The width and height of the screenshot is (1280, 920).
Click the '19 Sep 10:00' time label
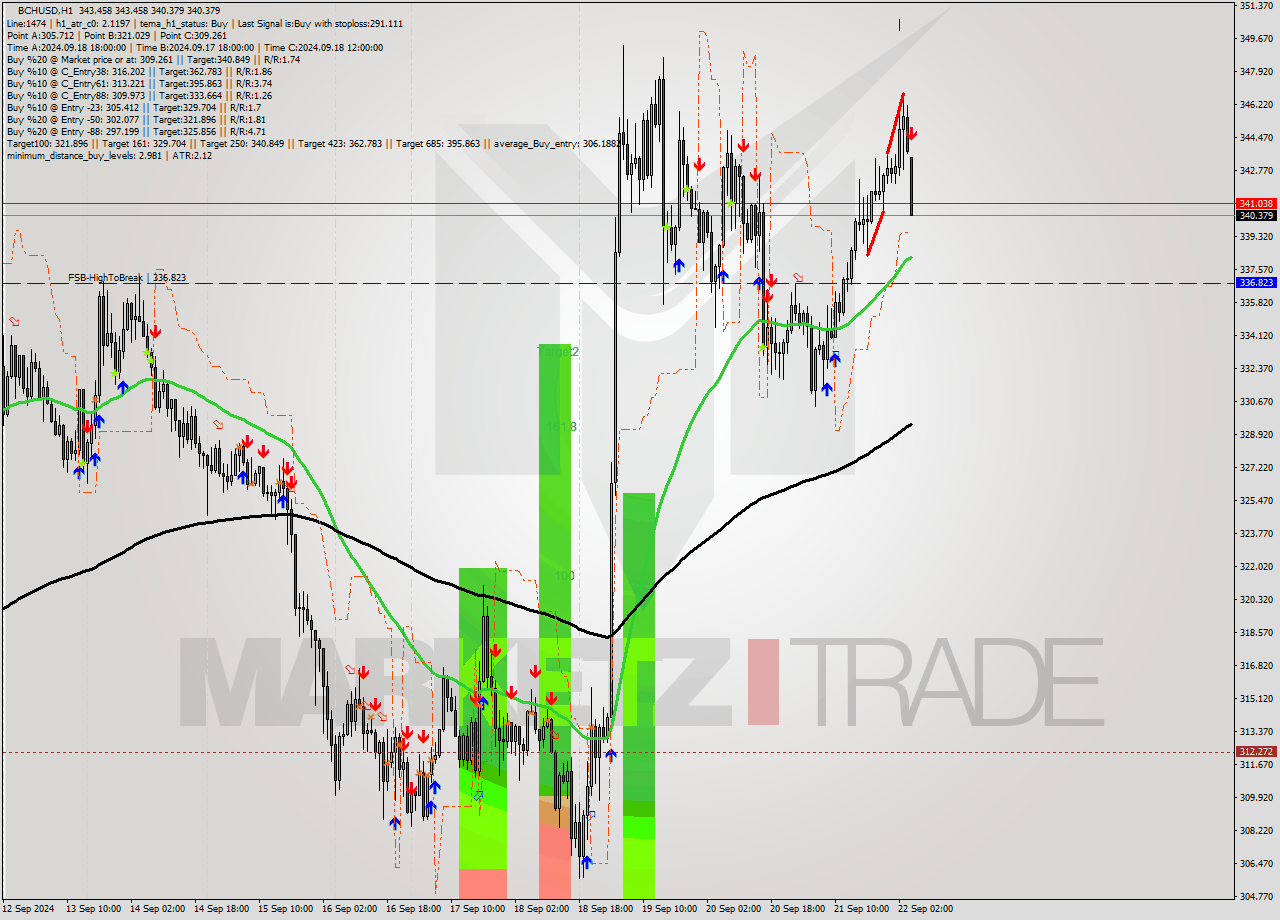pos(669,909)
